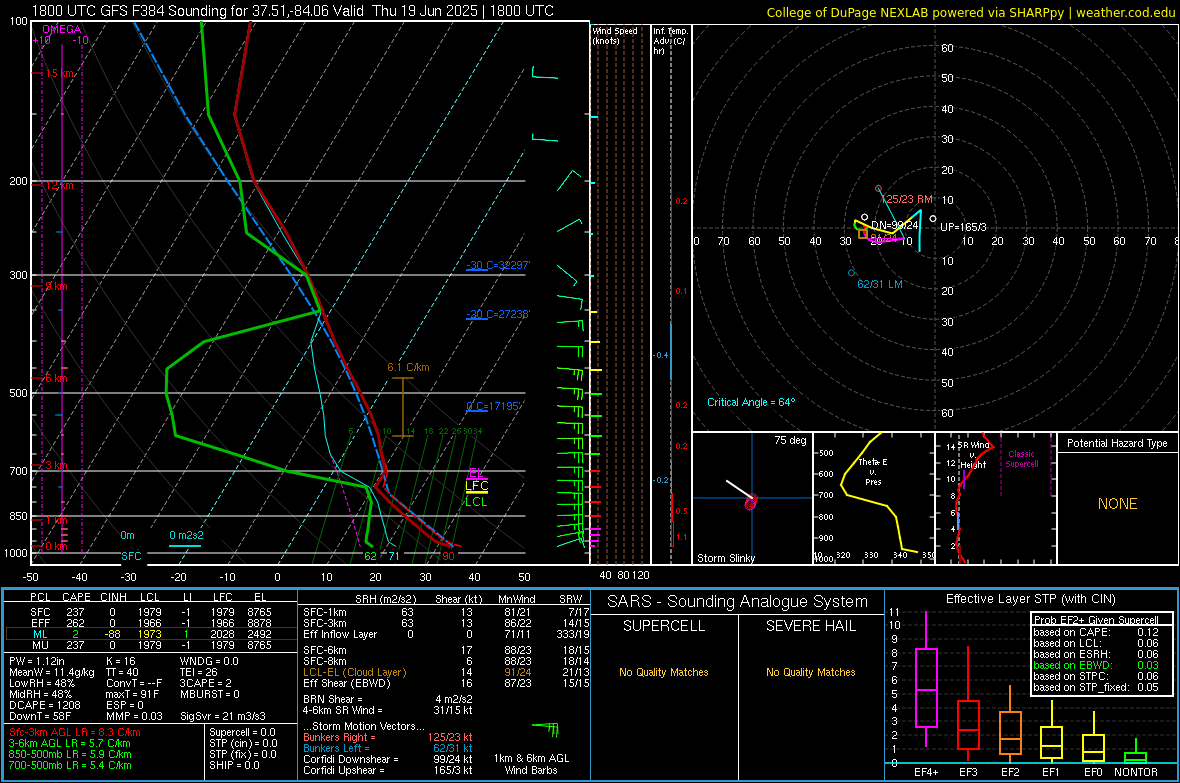This screenshot has width=1180, height=783.
Task: Click the CAPE column header
Action: [76, 597]
